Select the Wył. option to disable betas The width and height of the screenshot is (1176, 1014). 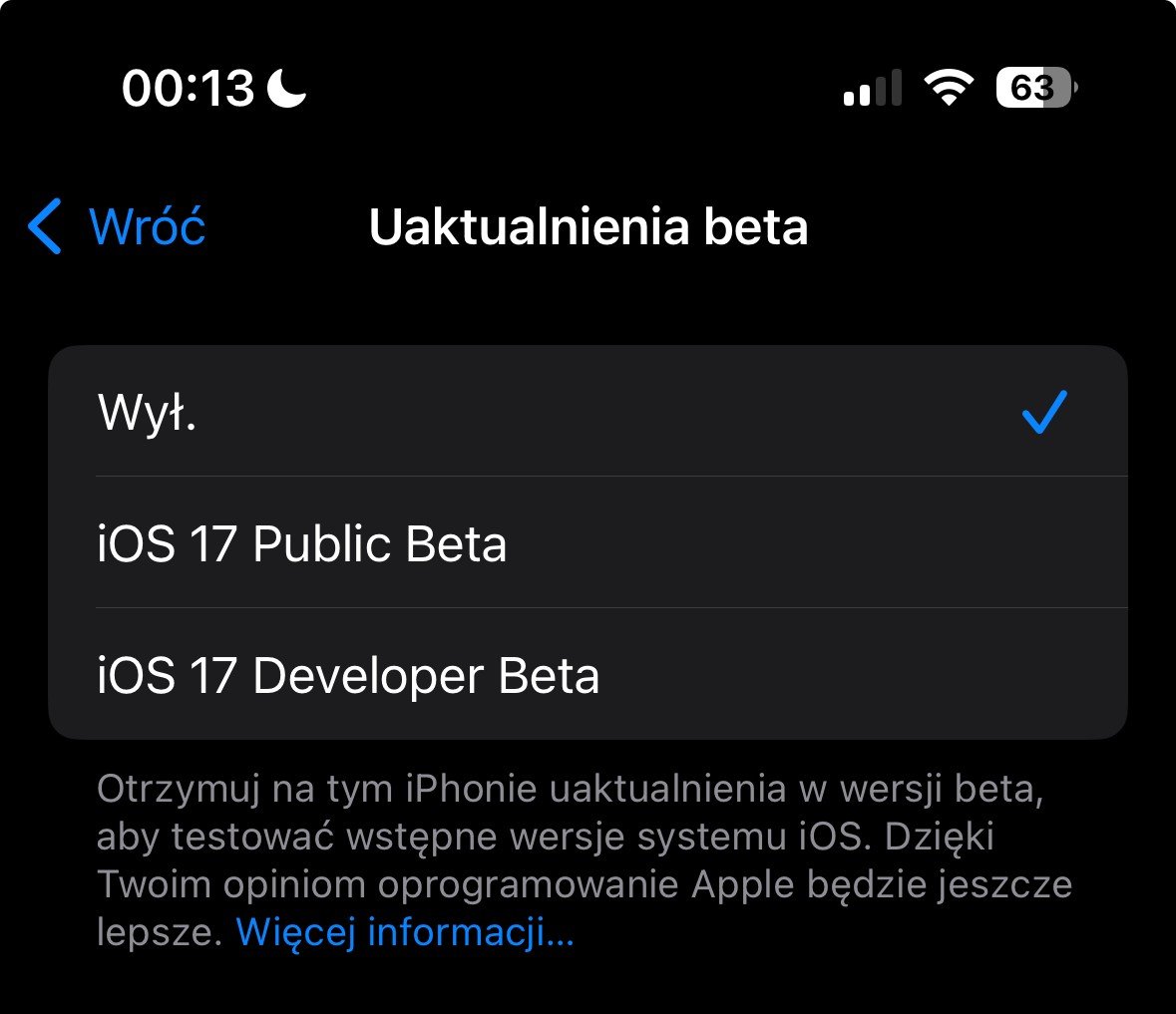(x=588, y=411)
